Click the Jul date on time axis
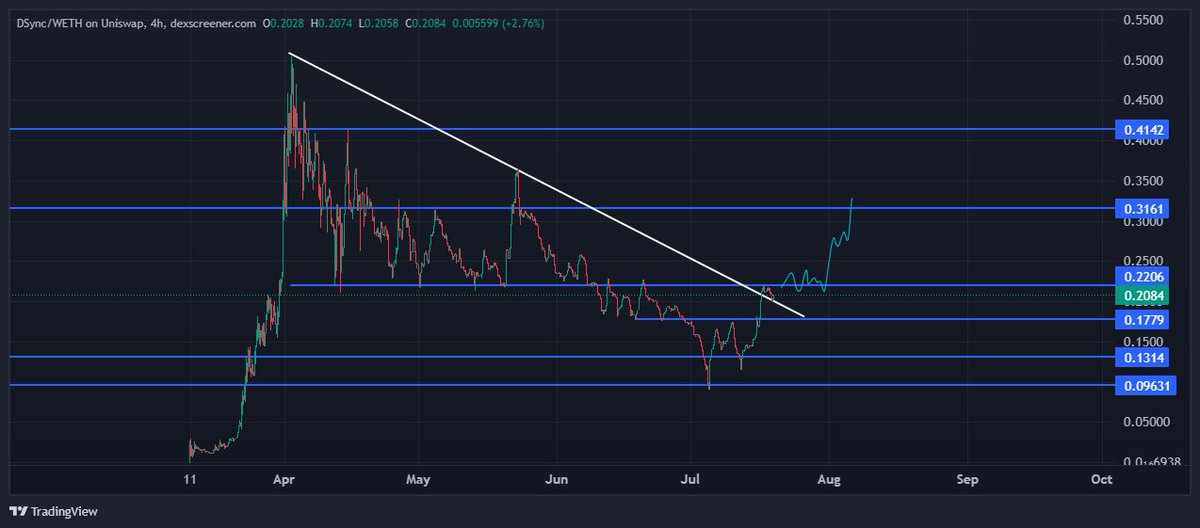Viewport: 1200px width, 528px height. (691, 480)
